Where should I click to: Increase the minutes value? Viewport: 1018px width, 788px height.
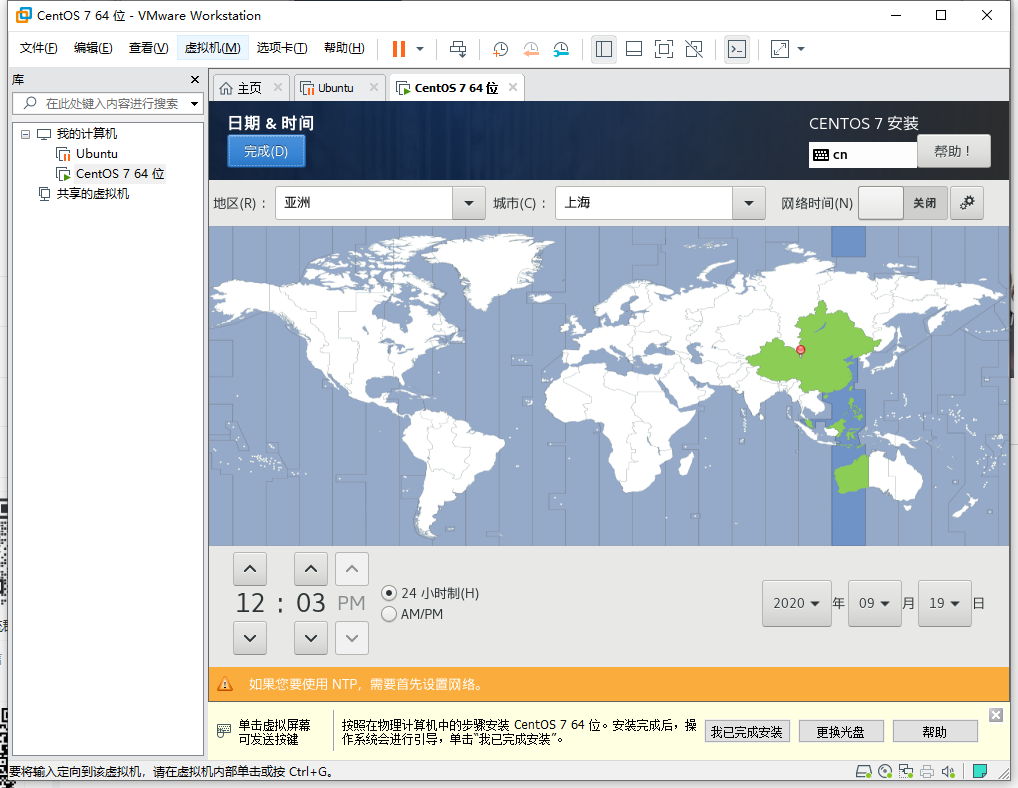[x=311, y=569]
